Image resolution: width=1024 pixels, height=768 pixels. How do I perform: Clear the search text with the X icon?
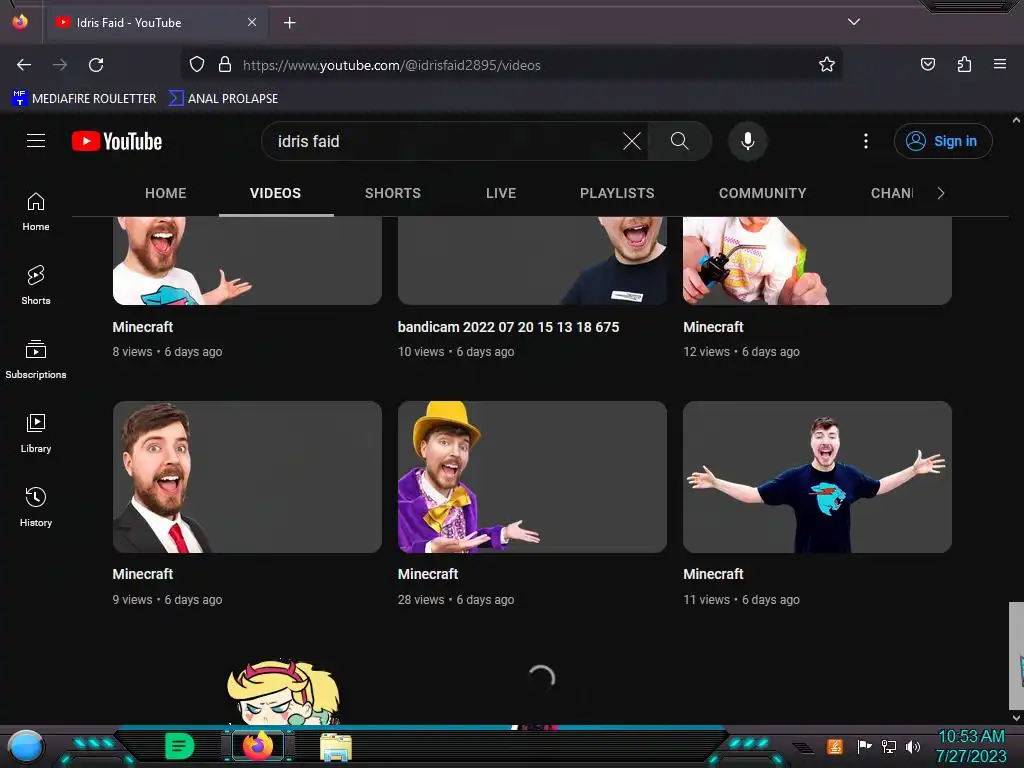coord(632,141)
